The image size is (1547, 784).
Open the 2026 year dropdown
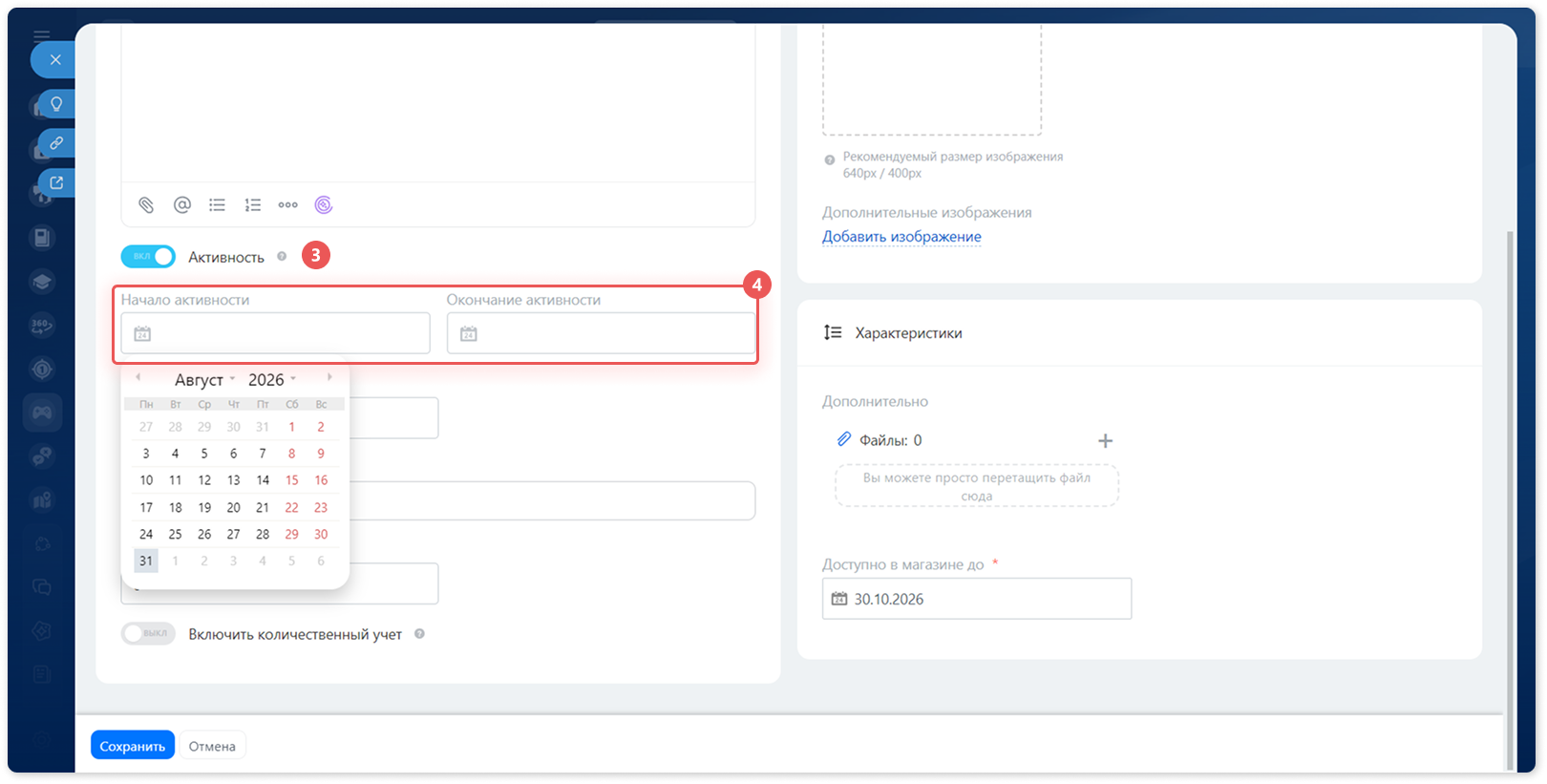272,379
